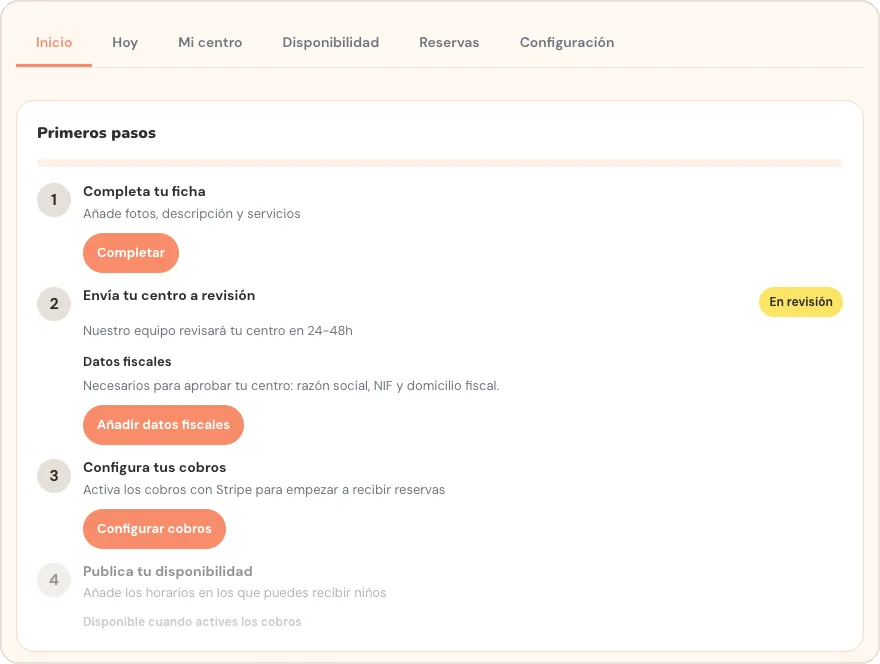Click the Datos fiscales subheading

(x=127, y=361)
